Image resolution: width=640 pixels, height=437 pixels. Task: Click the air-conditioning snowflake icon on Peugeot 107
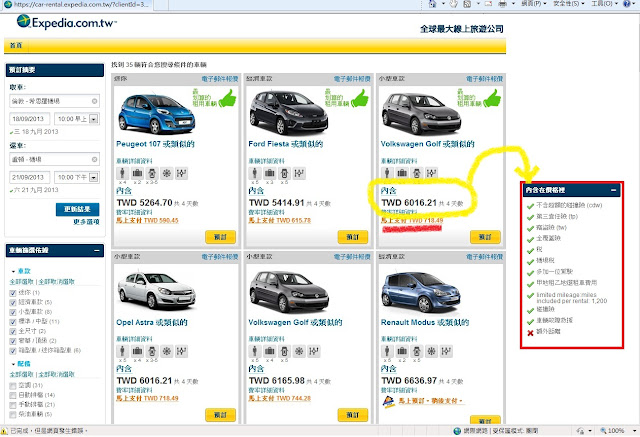167,173
